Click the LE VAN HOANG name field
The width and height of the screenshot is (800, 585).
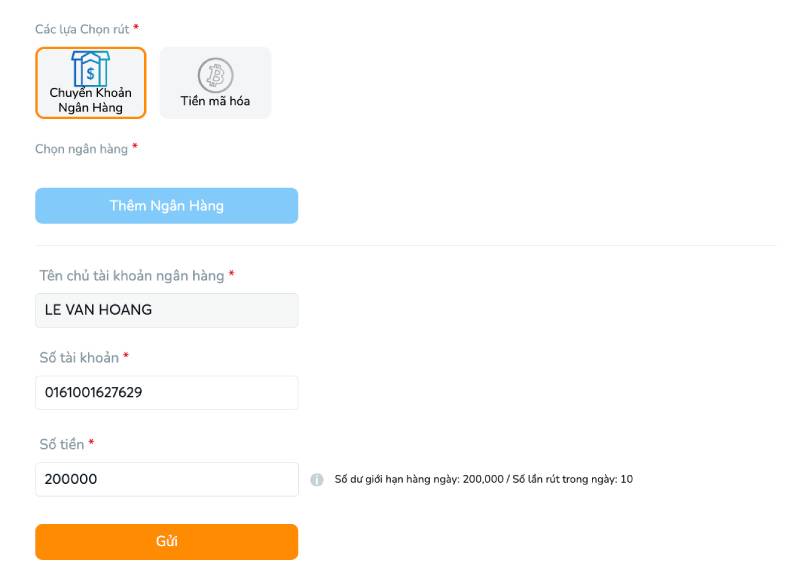click(x=166, y=310)
